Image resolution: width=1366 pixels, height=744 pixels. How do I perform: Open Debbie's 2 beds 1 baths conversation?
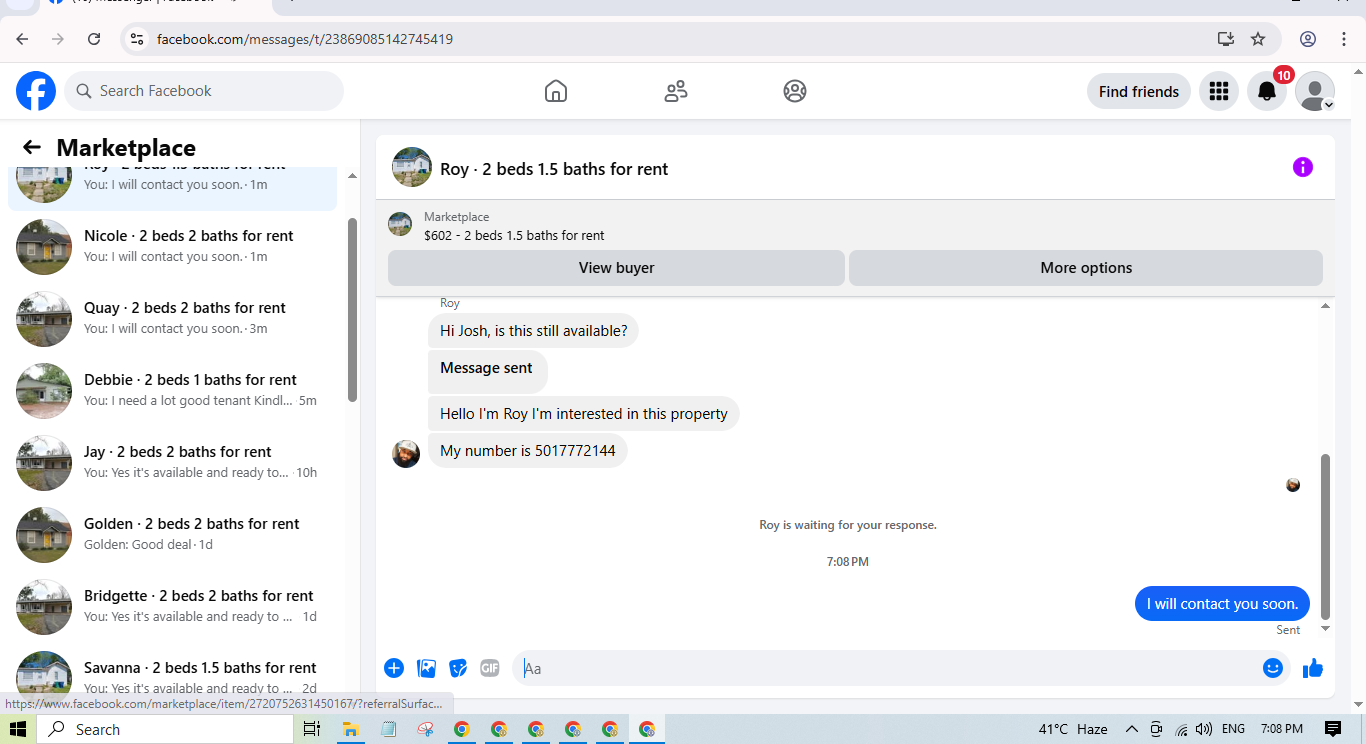[x=173, y=390]
